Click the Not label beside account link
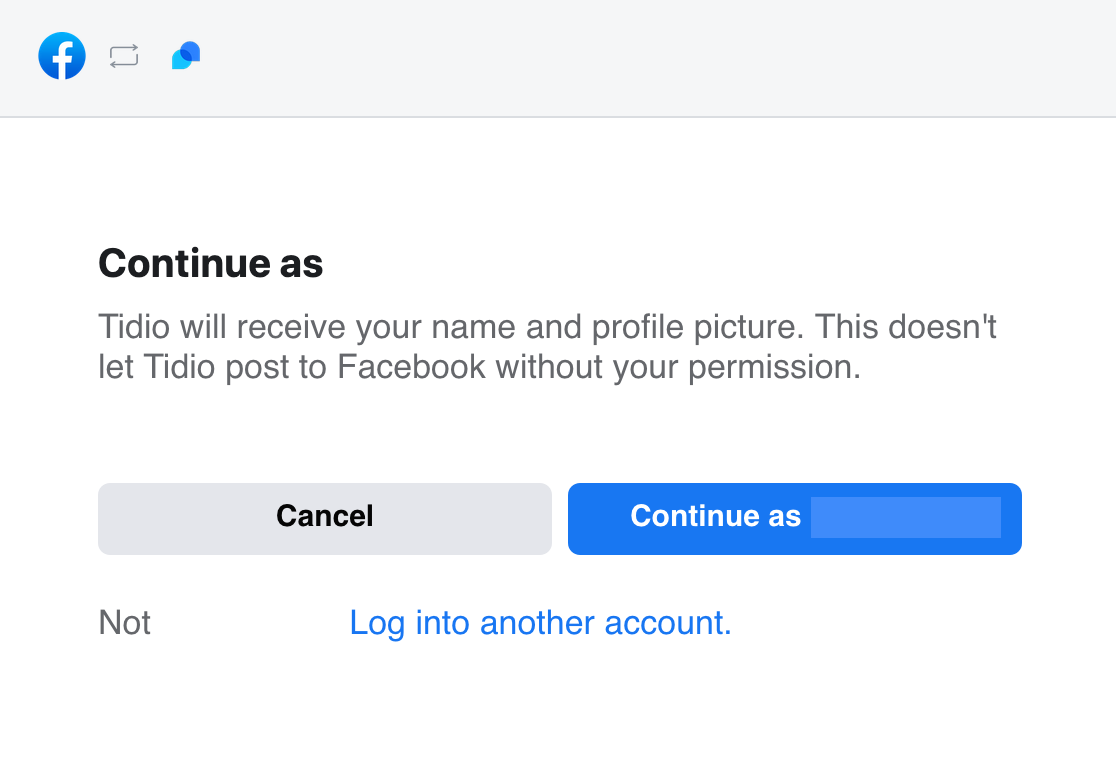The height and width of the screenshot is (762, 1116). (x=125, y=623)
